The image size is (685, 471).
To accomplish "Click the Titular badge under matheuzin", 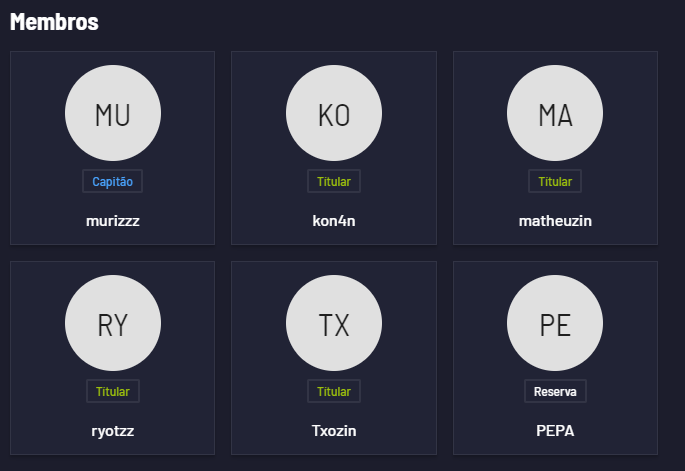I will point(555,182).
